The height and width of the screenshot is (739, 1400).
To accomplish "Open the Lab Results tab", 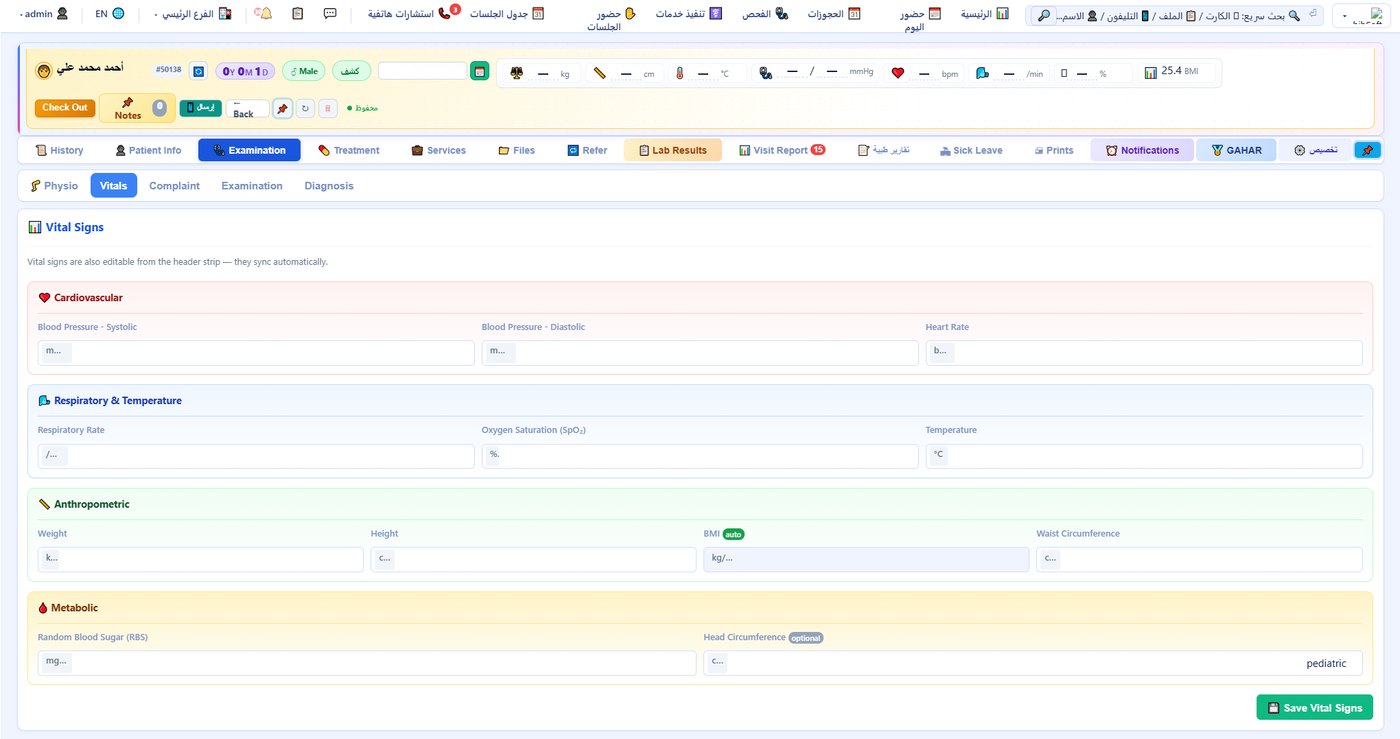I will point(673,150).
